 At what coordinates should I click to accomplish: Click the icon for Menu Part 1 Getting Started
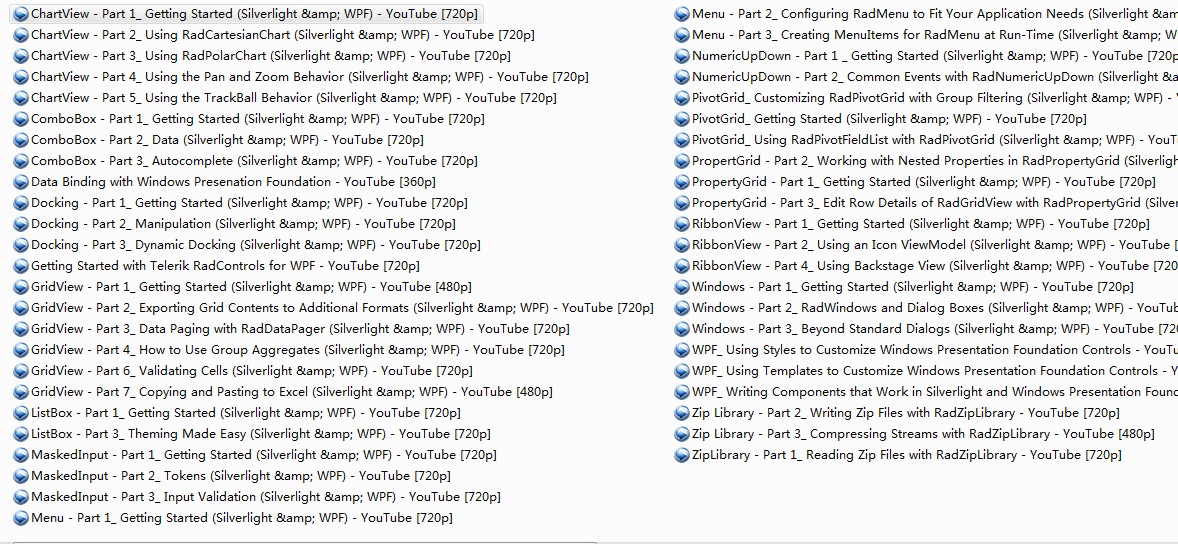click(x=21, y=519)
